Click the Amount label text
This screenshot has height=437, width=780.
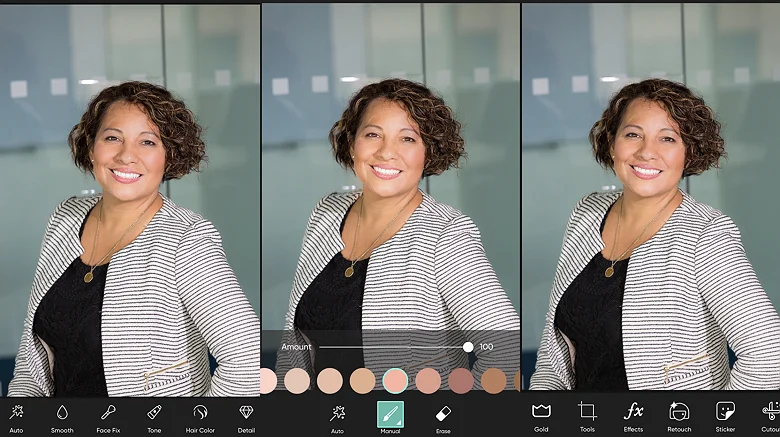[296, 347]
